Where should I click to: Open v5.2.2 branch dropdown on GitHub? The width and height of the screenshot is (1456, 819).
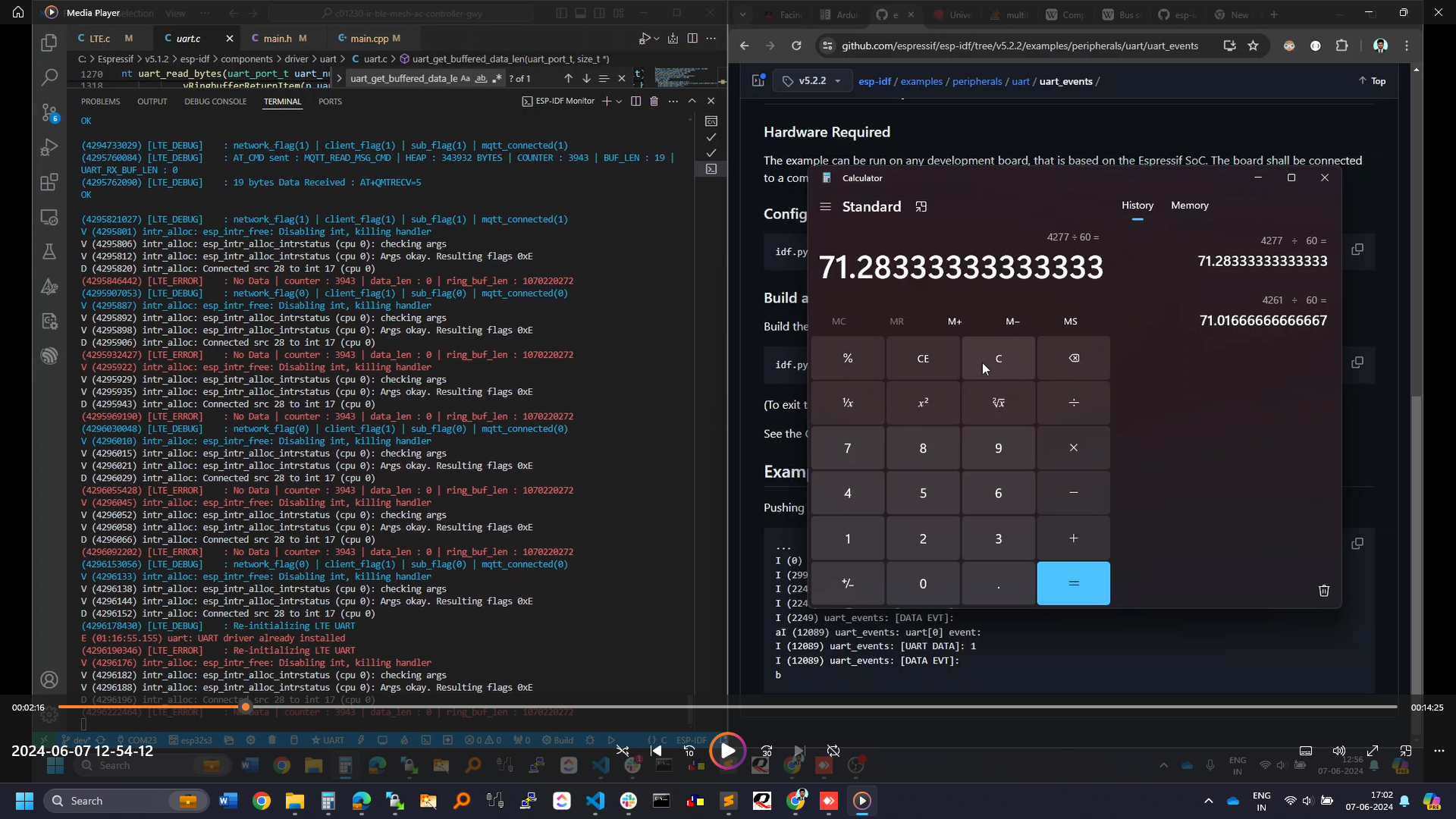tap(812, 81)
